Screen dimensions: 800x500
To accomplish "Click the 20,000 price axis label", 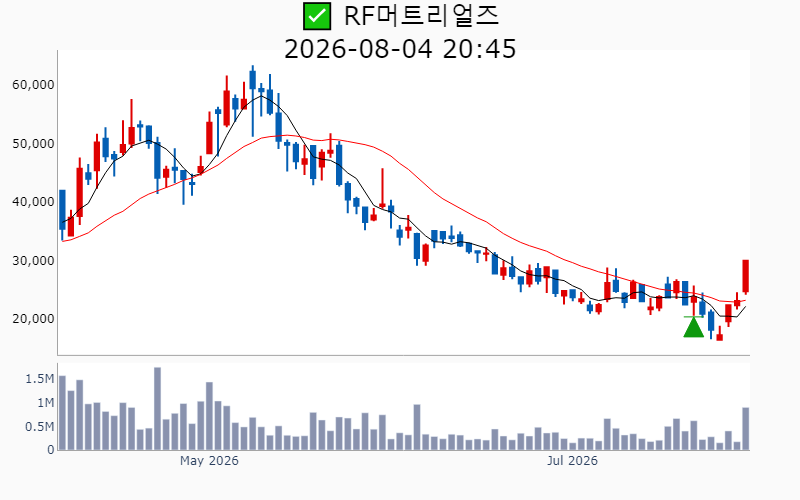I will (x=33, y=319).
